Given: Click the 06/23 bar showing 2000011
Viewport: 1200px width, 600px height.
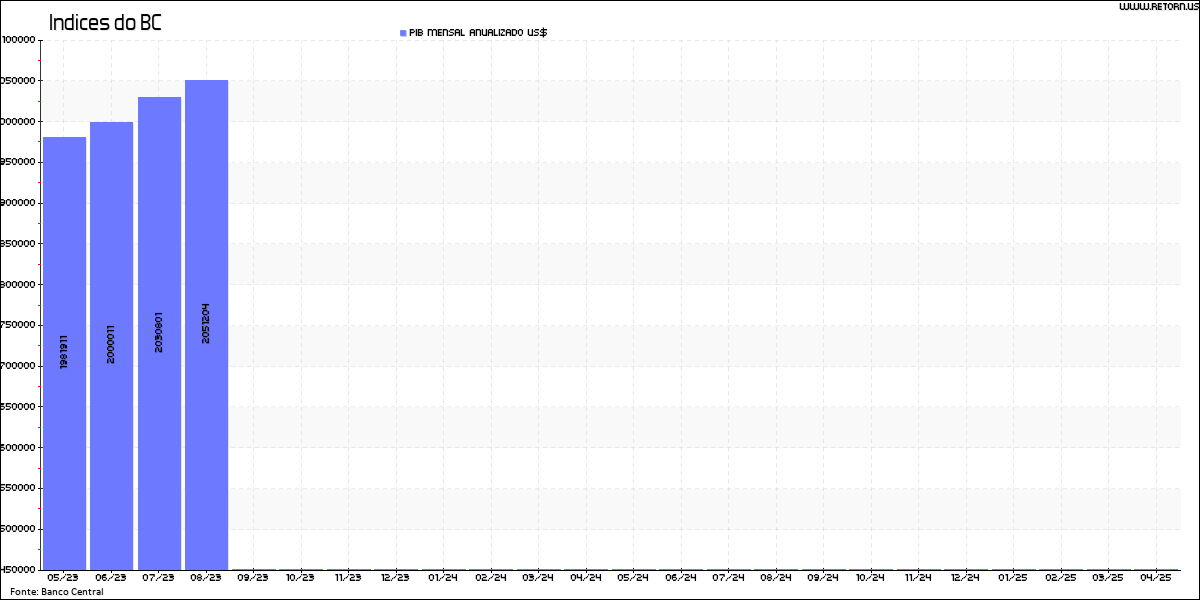Looking at the screenshot, I should 111,346.
